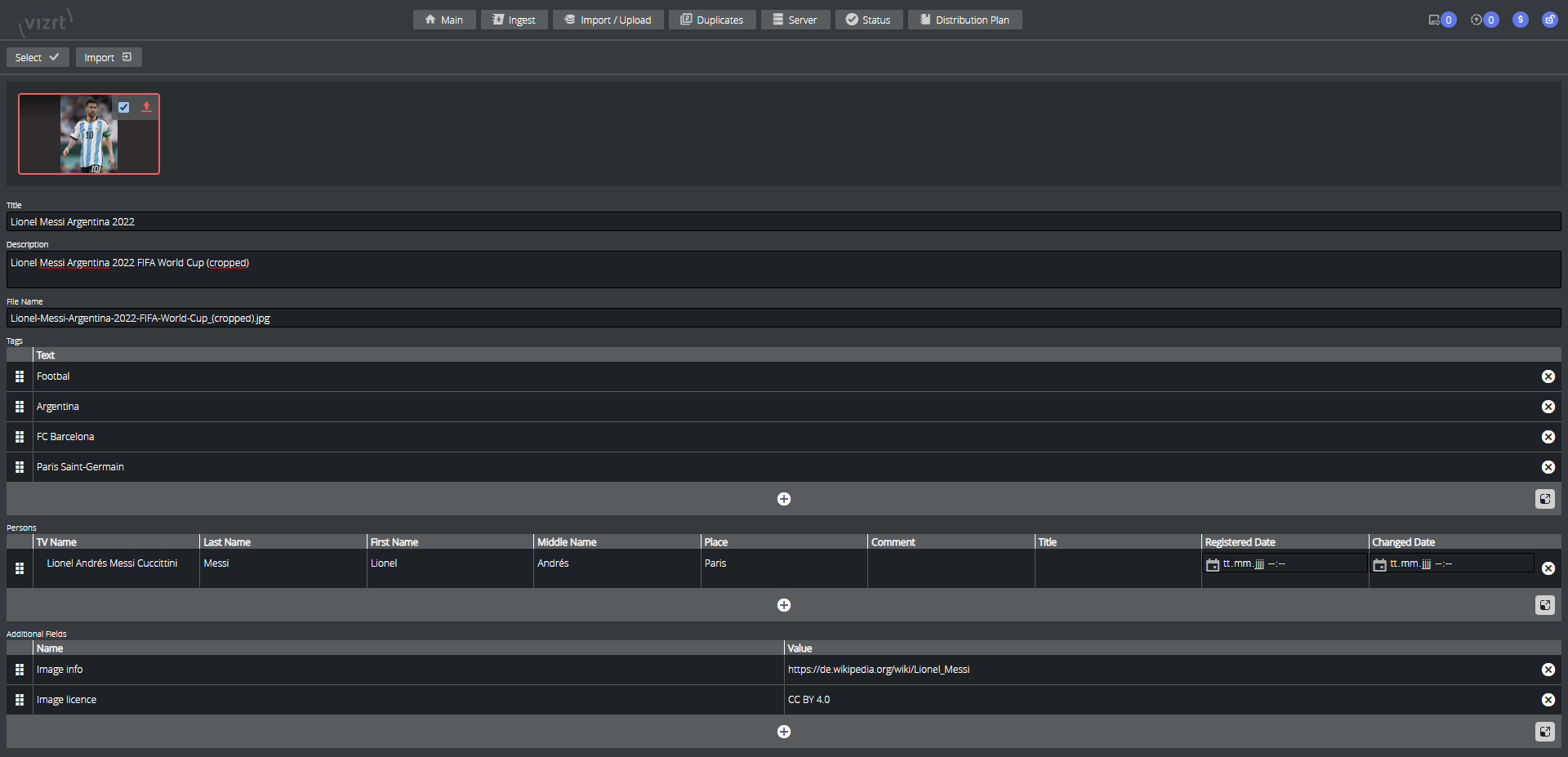Click the empty Title cell in Persons row
1568x757 pixels.
[1118, 568]
